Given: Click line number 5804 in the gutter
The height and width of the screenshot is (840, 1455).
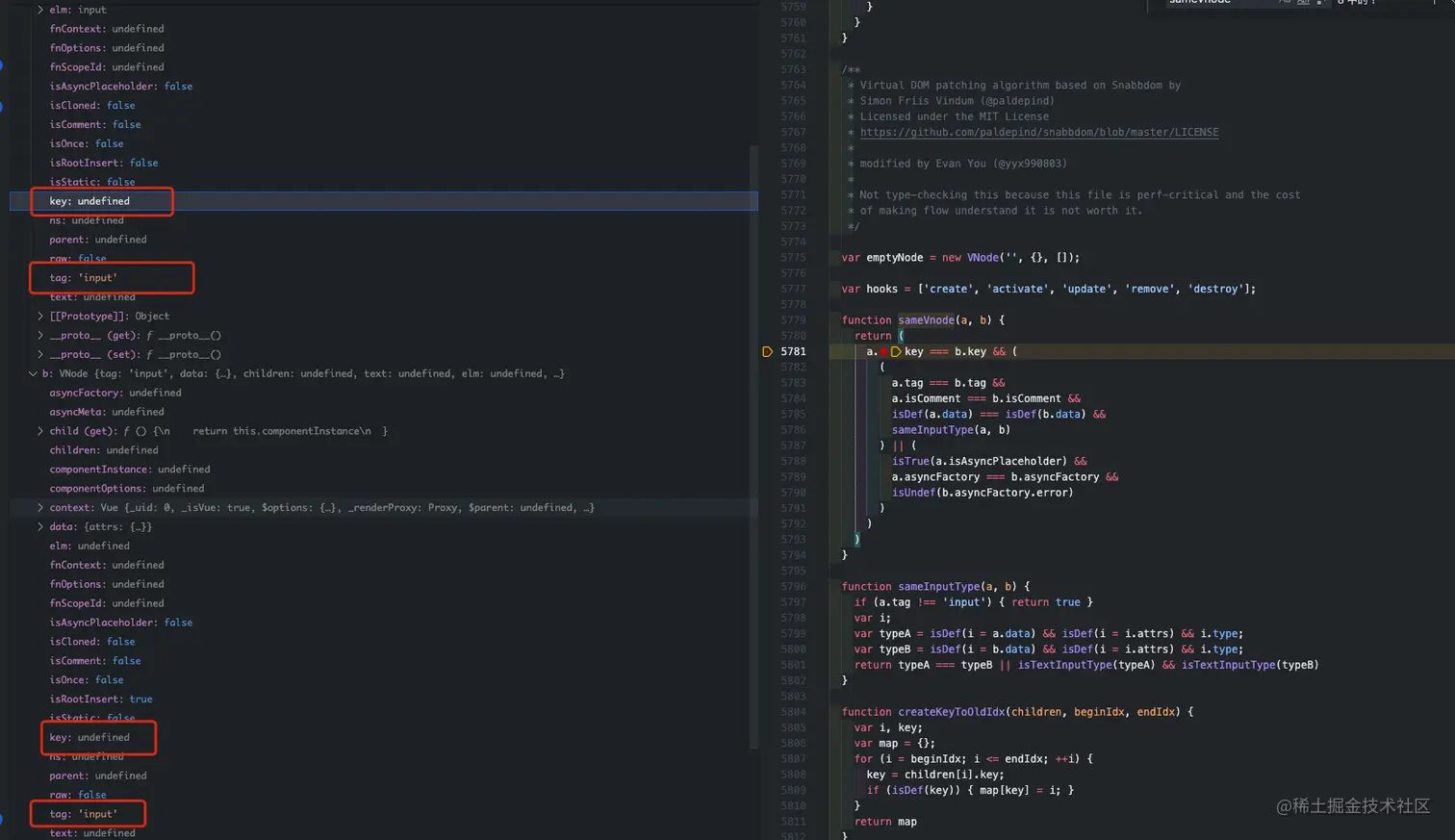Looking at the screenshot, I should (793, 712).
